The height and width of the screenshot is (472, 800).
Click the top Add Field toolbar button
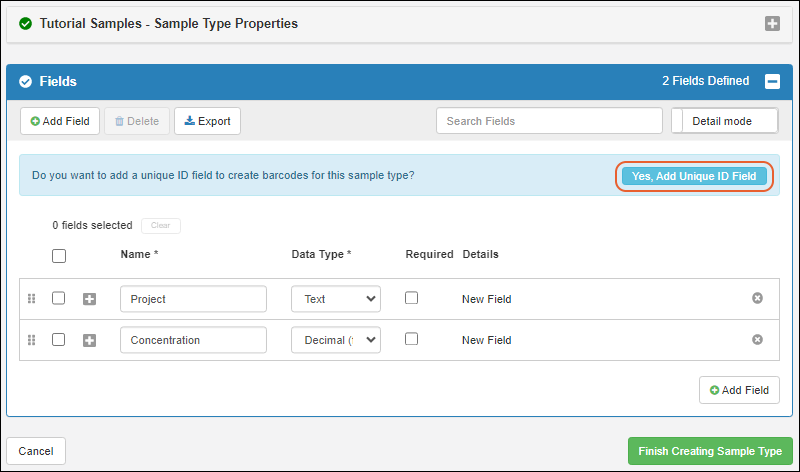60,121
